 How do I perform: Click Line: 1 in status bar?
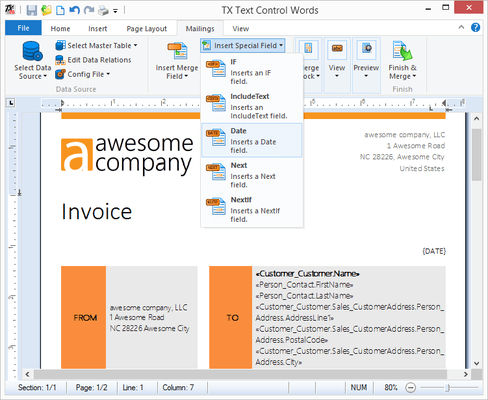(x=133, y=388)
